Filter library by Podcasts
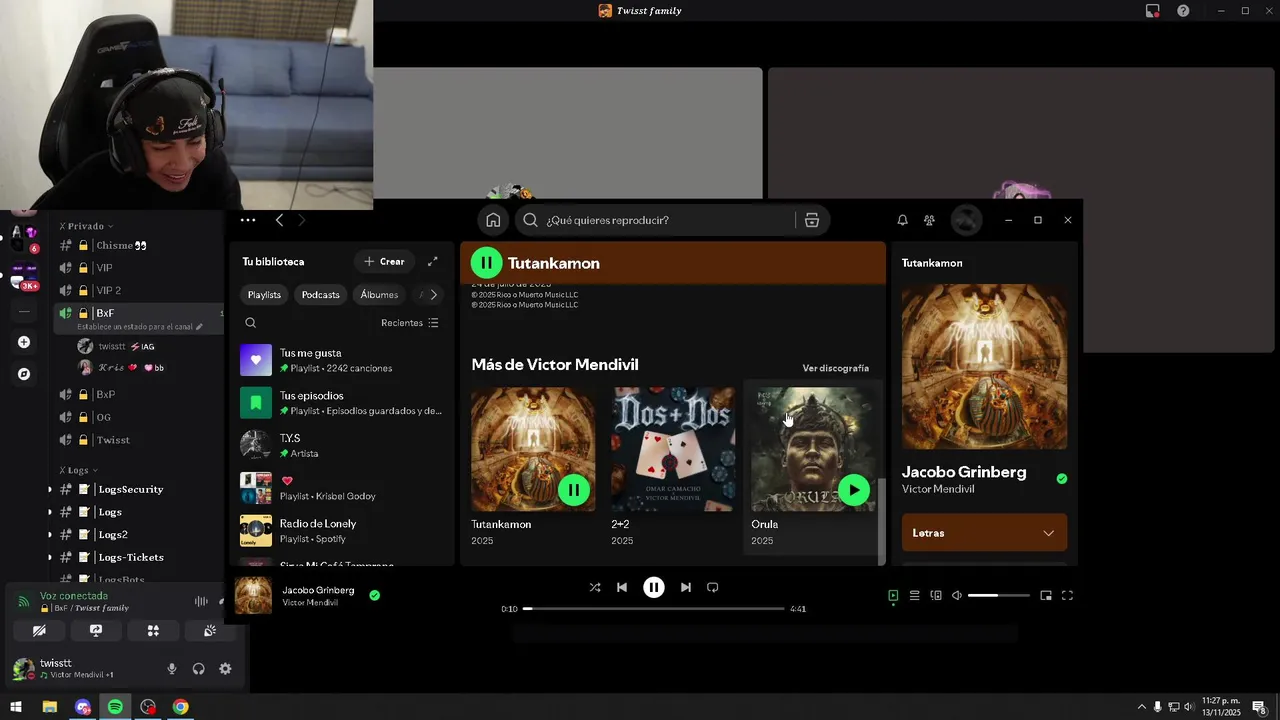 point(321,295)
